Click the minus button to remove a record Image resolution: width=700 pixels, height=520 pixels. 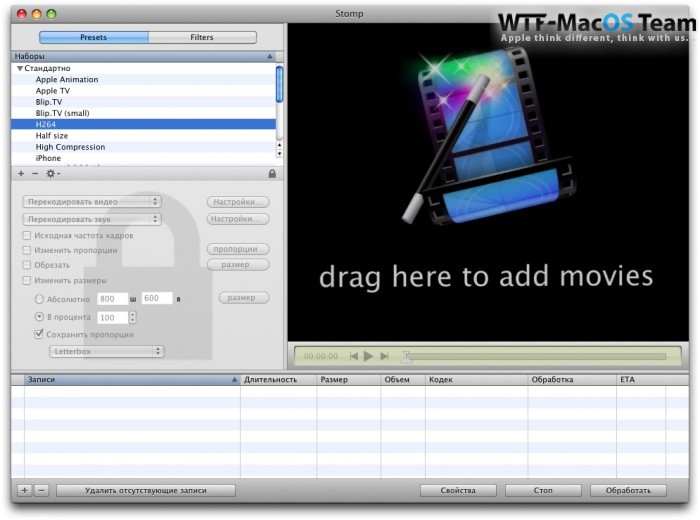42,491
